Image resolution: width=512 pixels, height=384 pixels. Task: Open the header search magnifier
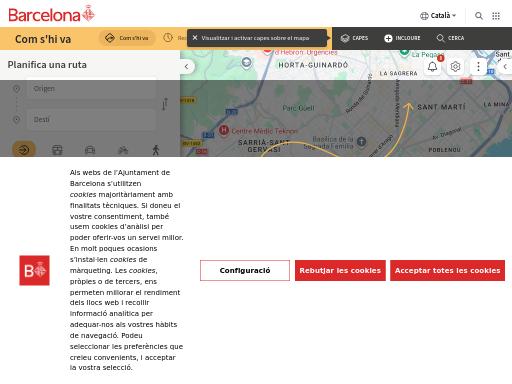tap(479, 16)
